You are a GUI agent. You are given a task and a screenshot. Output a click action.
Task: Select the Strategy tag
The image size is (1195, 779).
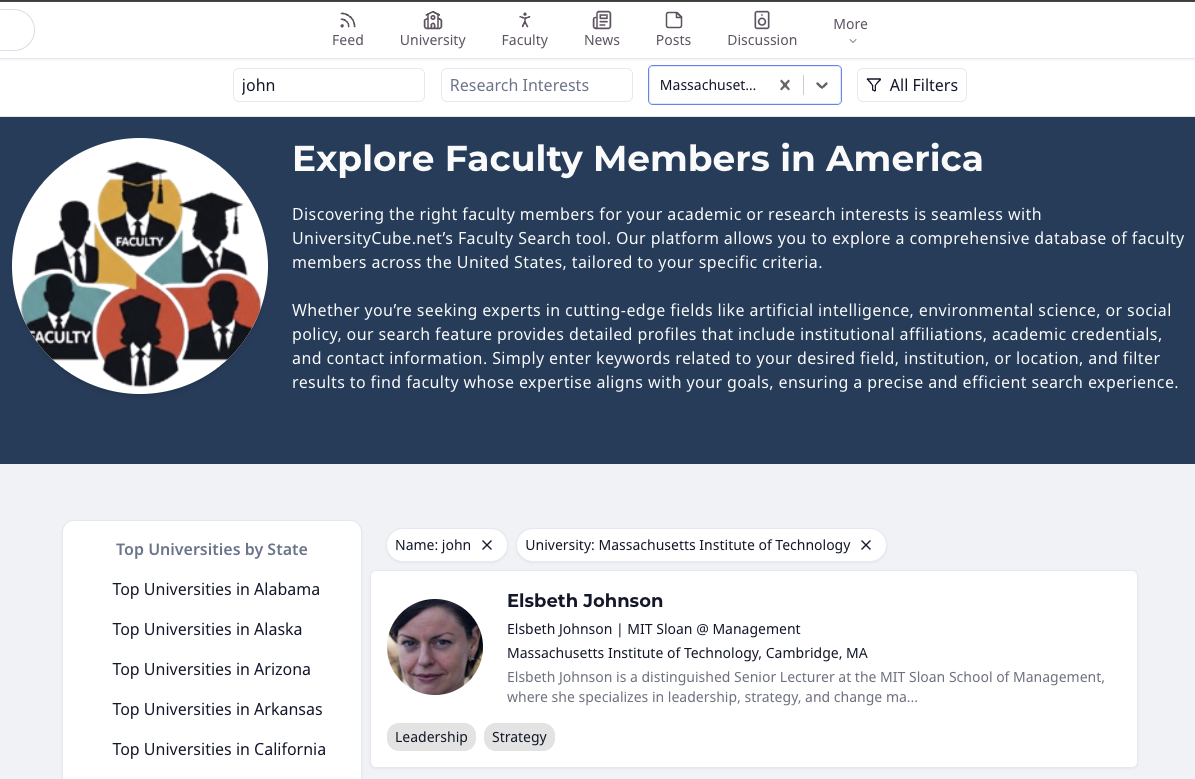pyautogui.click(x=519, y=737)
